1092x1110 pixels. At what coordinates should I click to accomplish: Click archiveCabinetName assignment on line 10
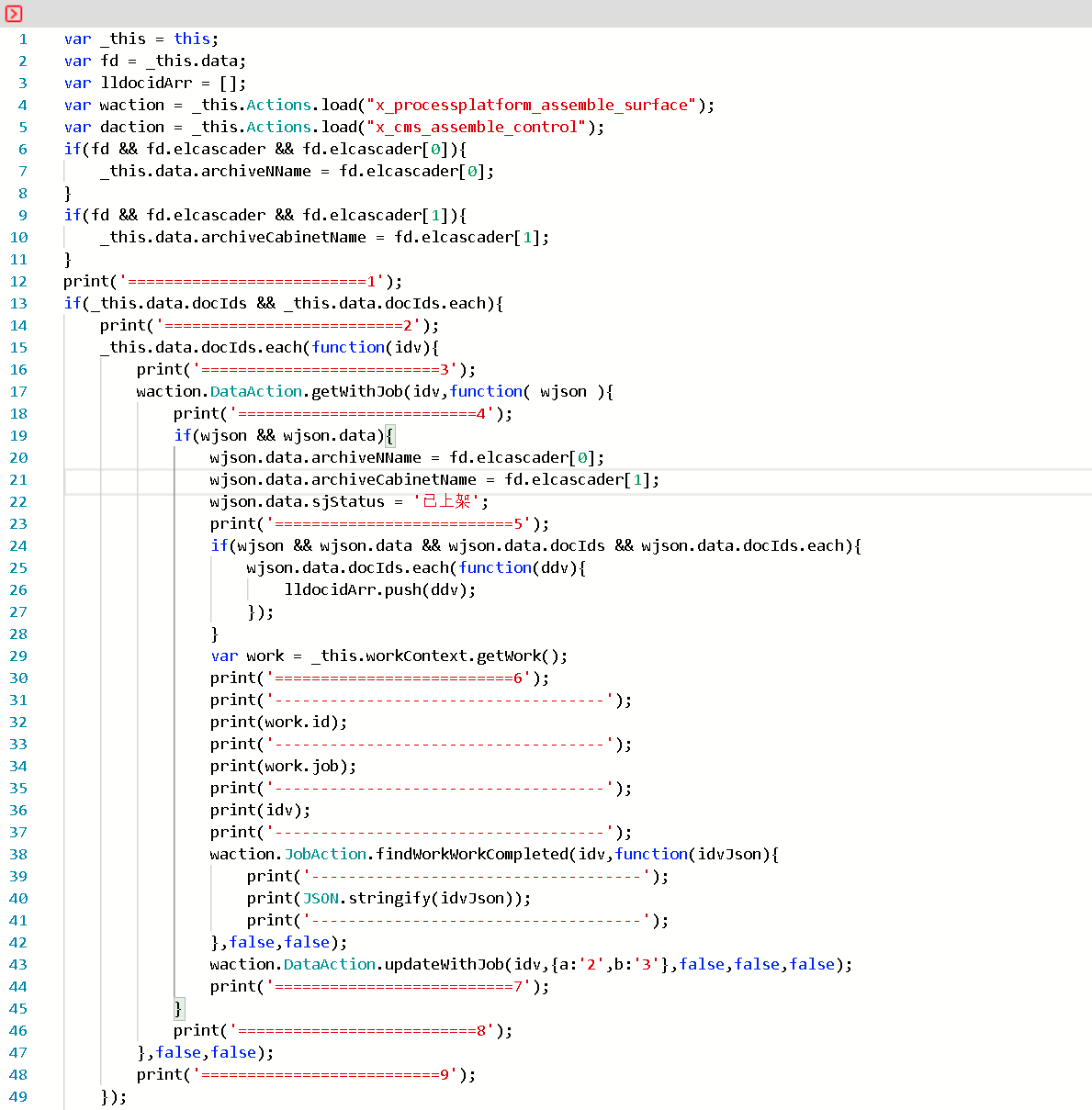click(283, 237)
